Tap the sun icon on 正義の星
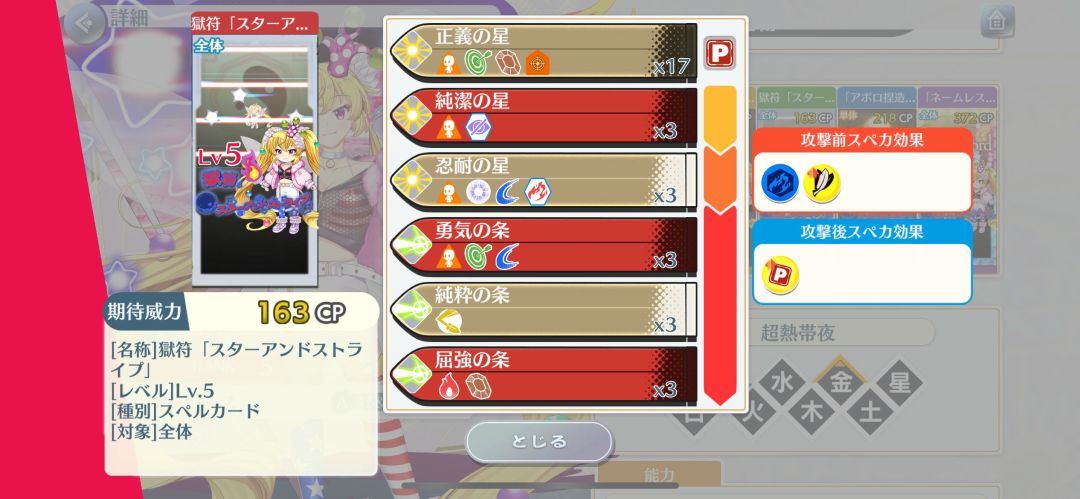 412,50
